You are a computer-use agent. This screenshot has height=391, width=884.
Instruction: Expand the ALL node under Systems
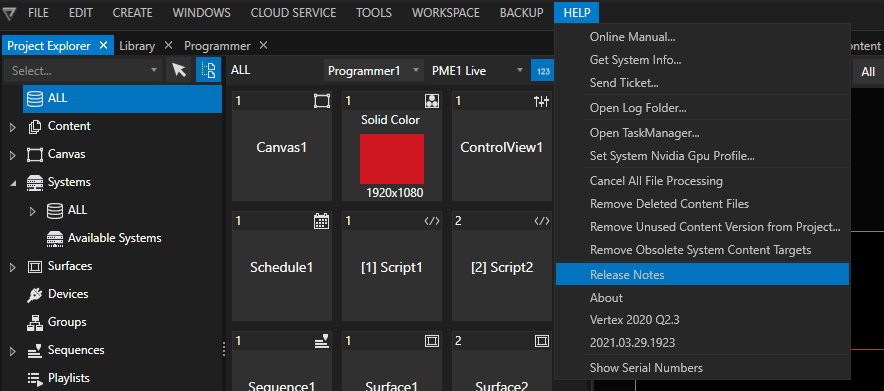click(x=33, y=211)
